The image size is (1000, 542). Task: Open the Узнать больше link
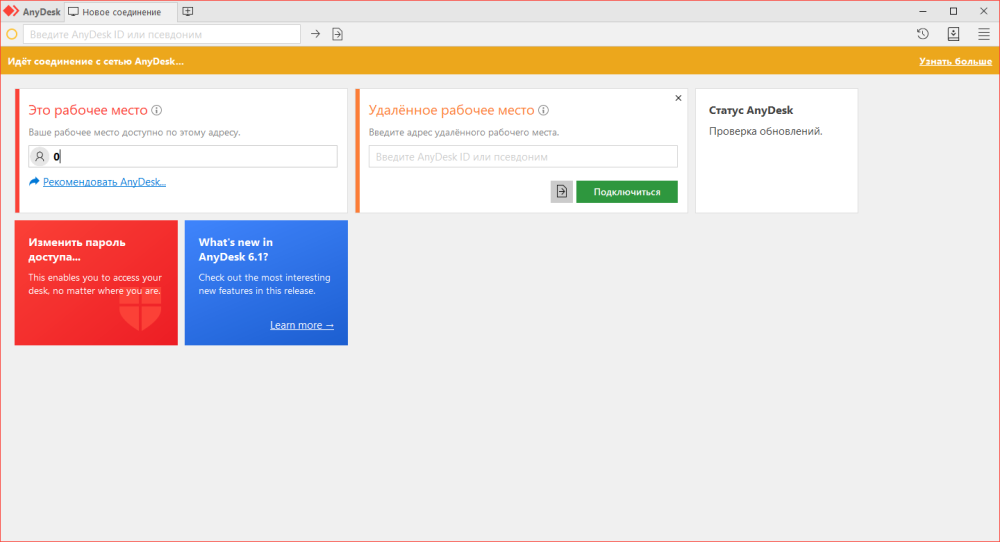(x=955, y=61)
